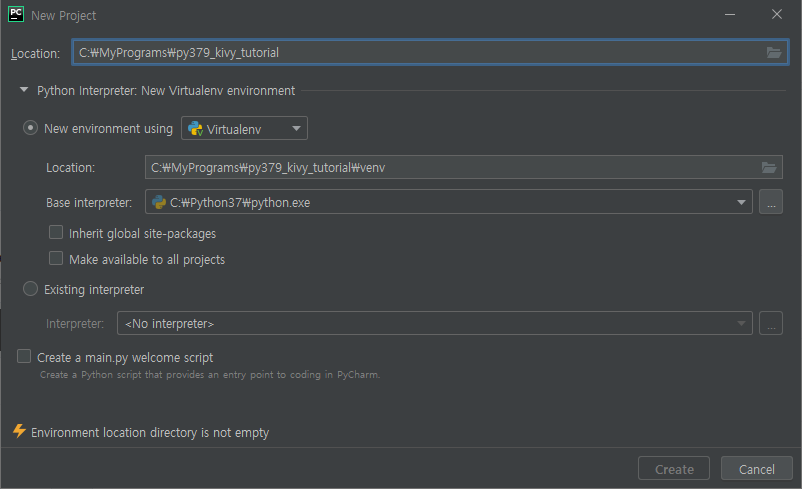
Task: Click the Cancel button
Action: [756, 469]
